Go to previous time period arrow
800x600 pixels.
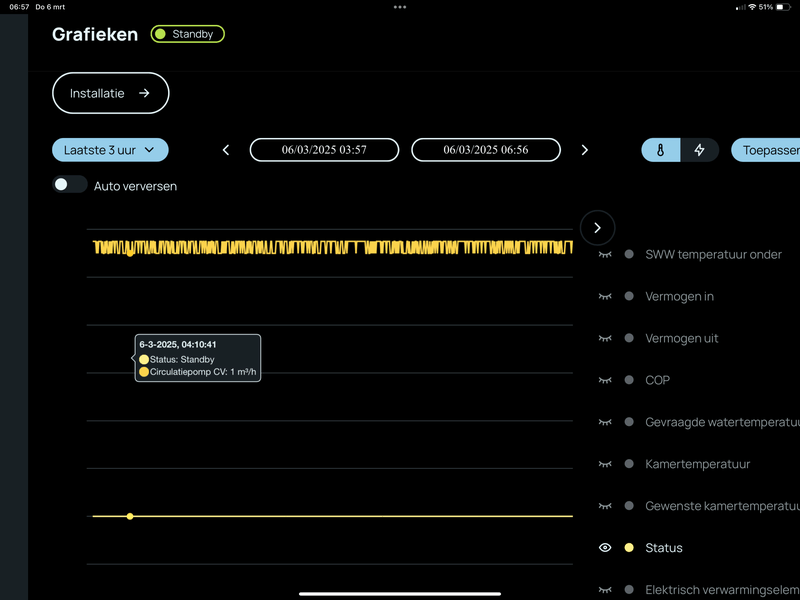pos(226,150)
